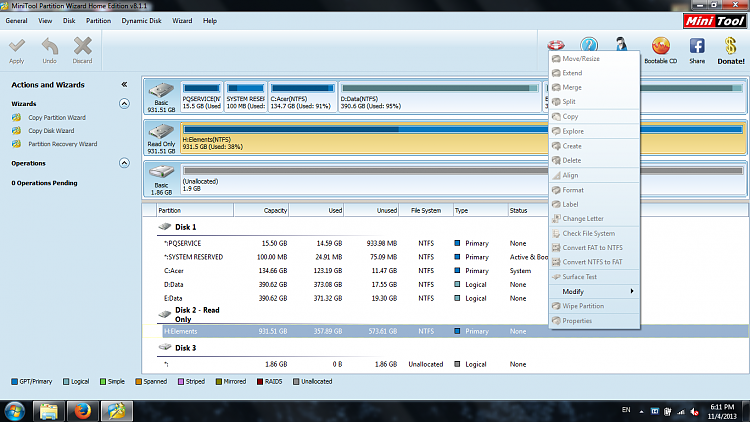Select the C:Acer partition block in disk map
The width and height of the screenshot is (750, 422).
coord(302,97)
